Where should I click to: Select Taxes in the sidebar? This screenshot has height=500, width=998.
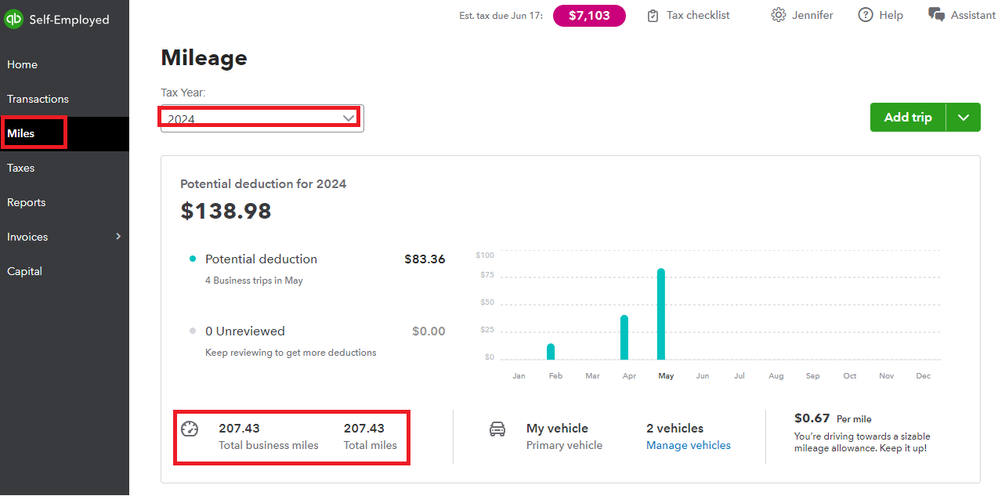click(21, 168)
